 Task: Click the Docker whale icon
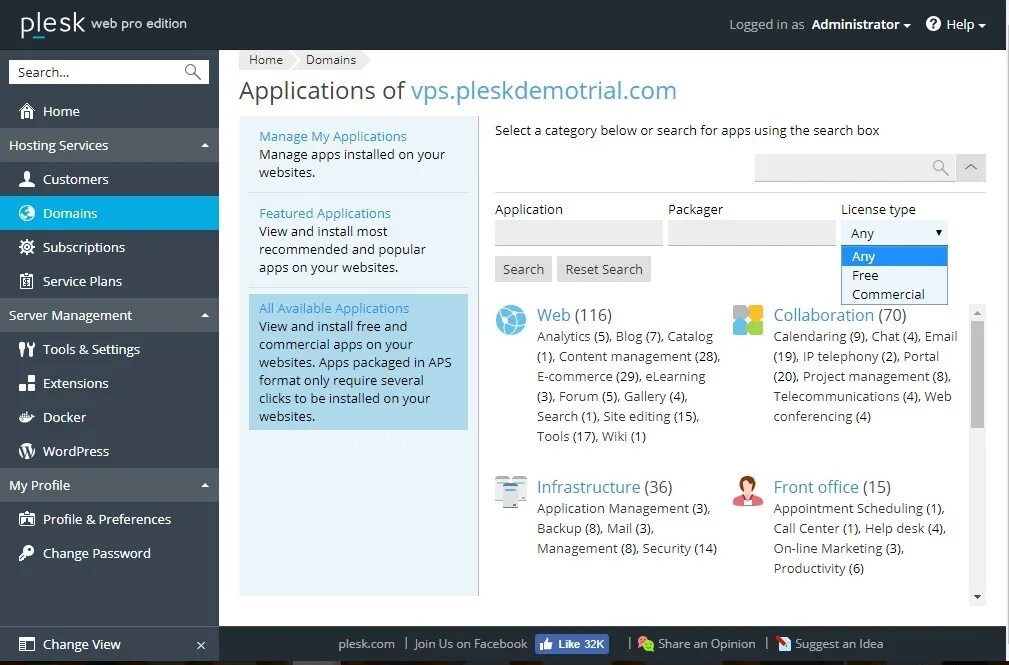coord(26,417)
